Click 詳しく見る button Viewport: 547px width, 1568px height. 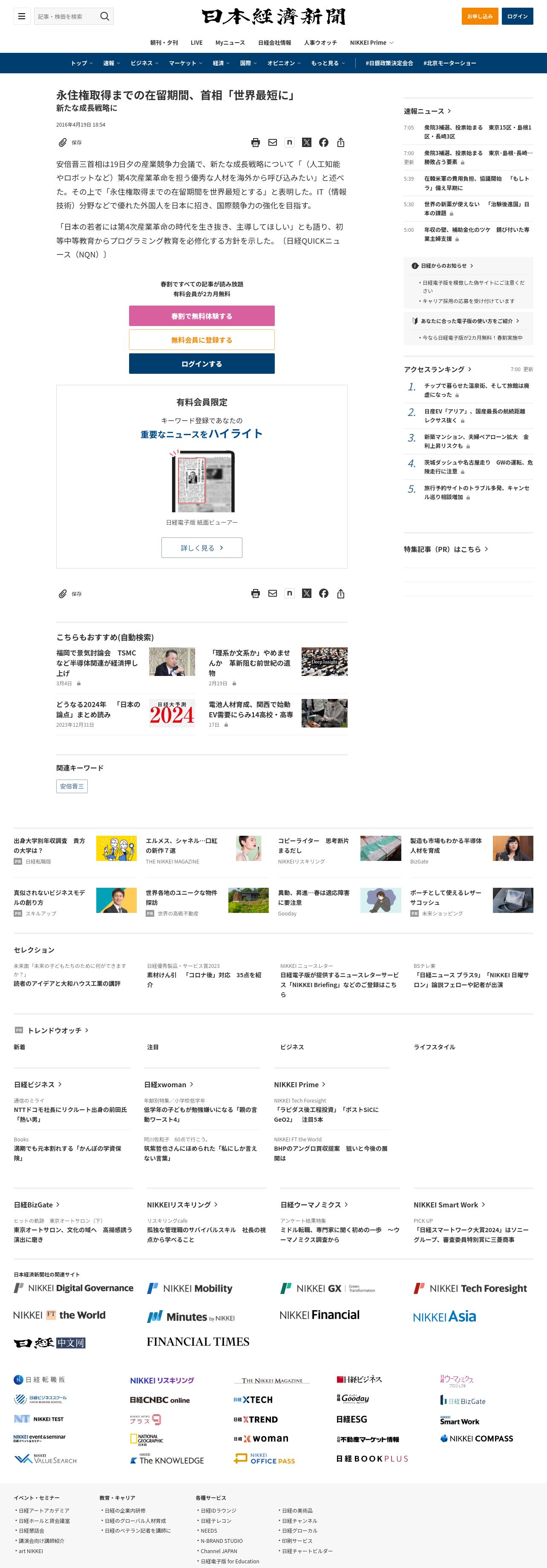[x=202, y=548]
